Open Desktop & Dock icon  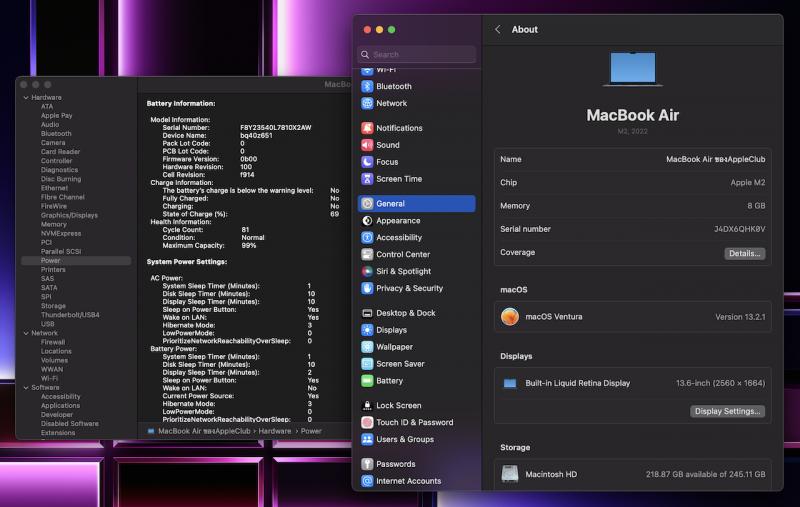coord(367,313)
